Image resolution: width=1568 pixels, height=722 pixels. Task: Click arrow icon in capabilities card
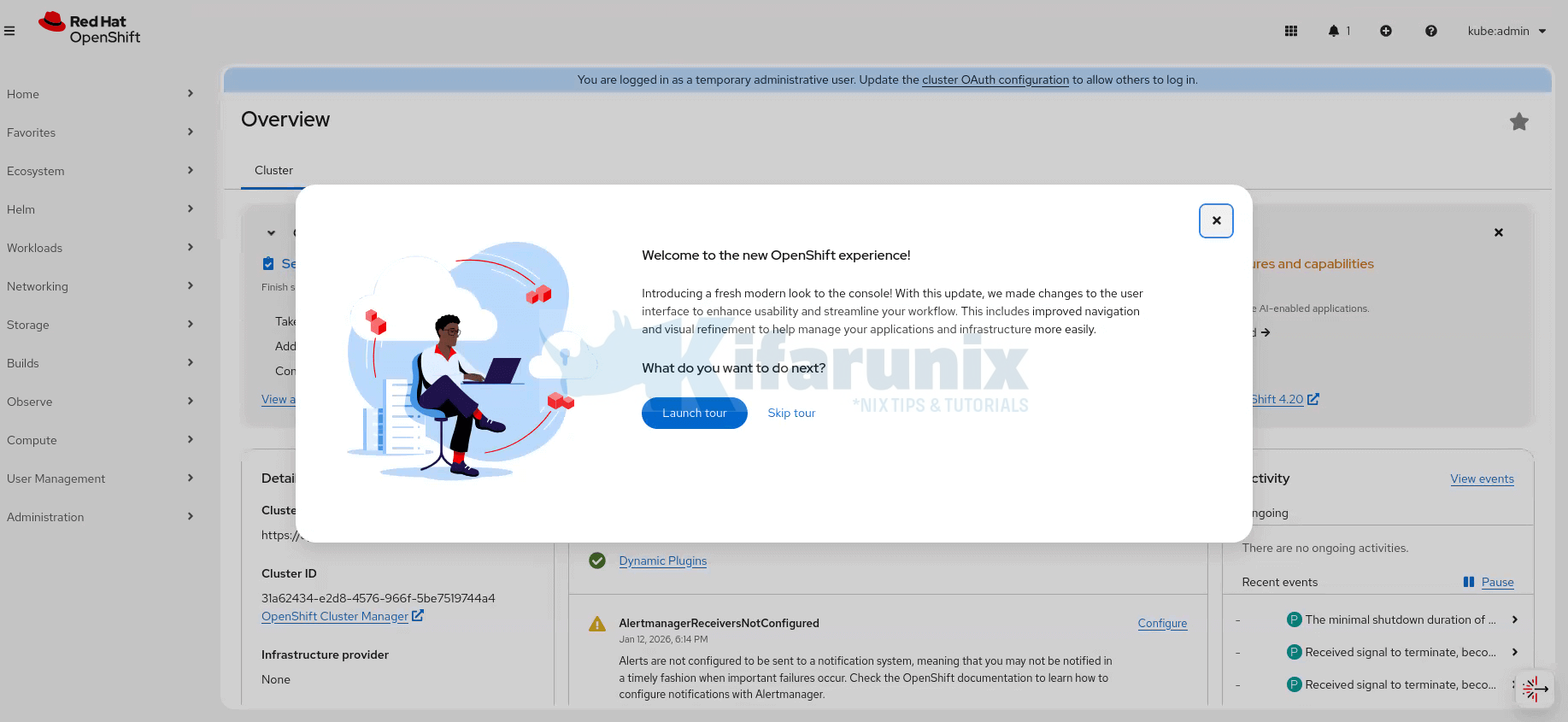pyautogui.click(x=1266, y=332)
